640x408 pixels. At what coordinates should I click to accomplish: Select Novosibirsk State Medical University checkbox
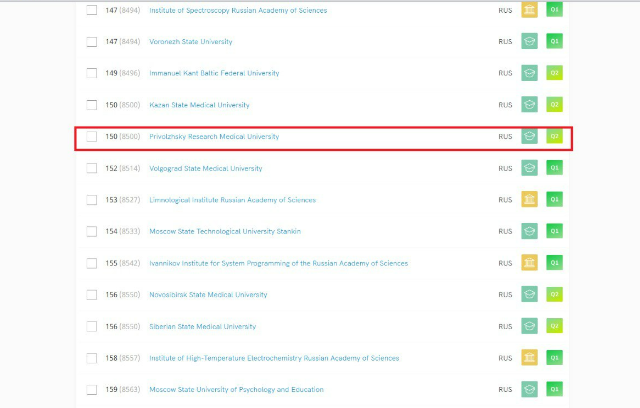point(92,295)
